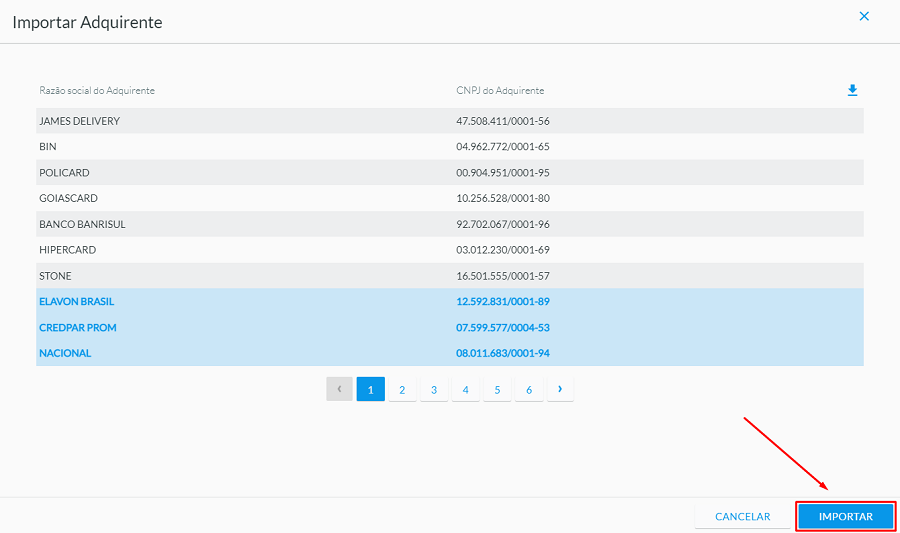Click the CANCELAR button
The width and height of the screenshot is (900, 533).
click(743, 516)
